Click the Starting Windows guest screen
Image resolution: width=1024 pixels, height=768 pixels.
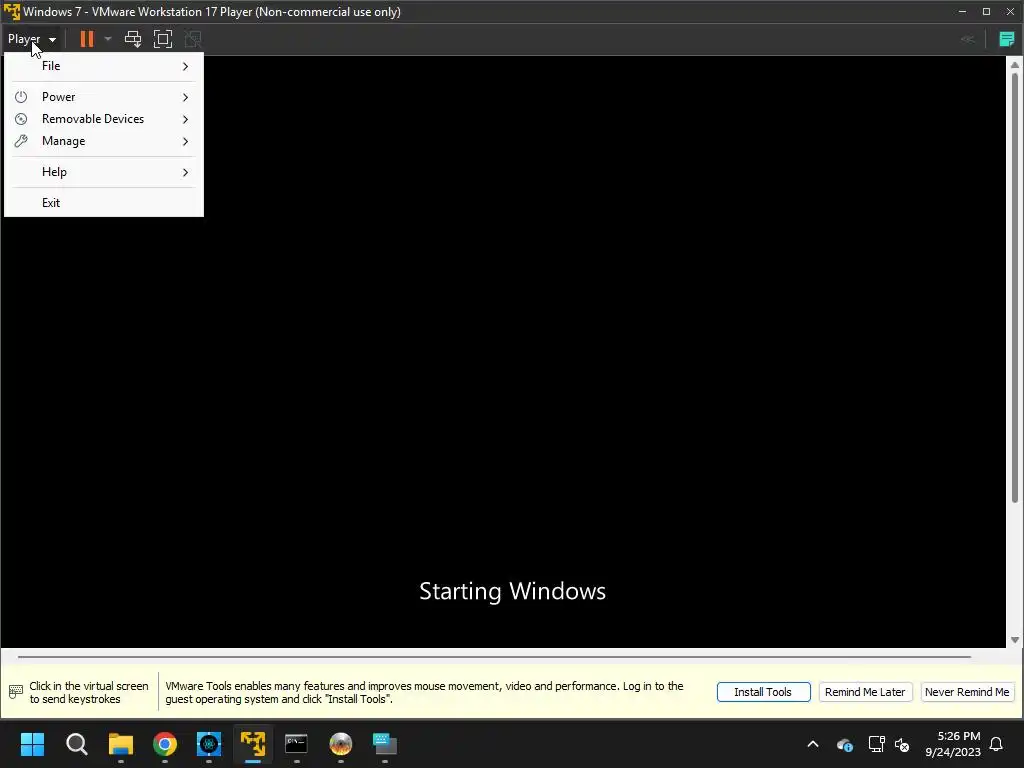point(503,351)
